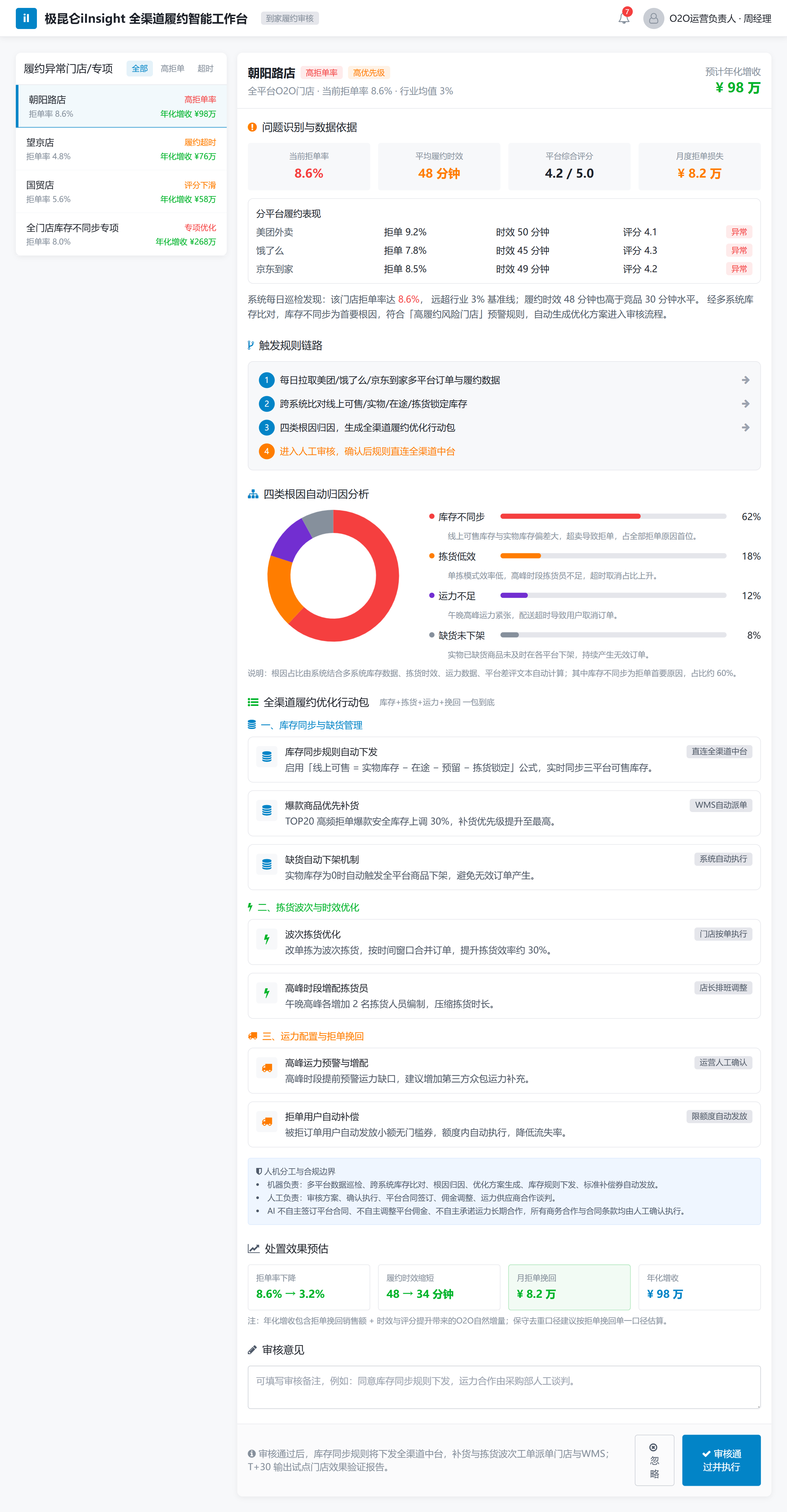This screenshot has height=1512, width=787.
Task: Click the iInsight logo icon
Action: [26, 18]
